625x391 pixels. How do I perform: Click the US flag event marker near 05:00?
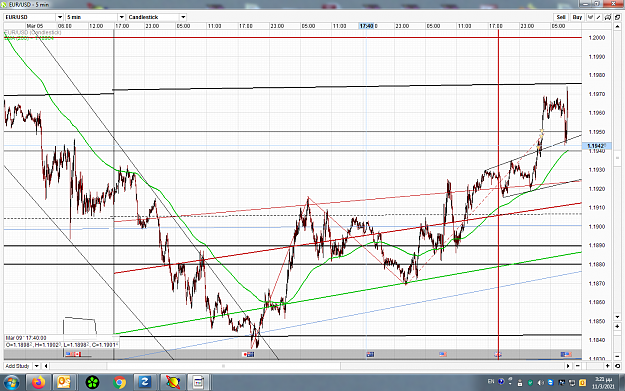pyautogui.click(x=442, y=354)
